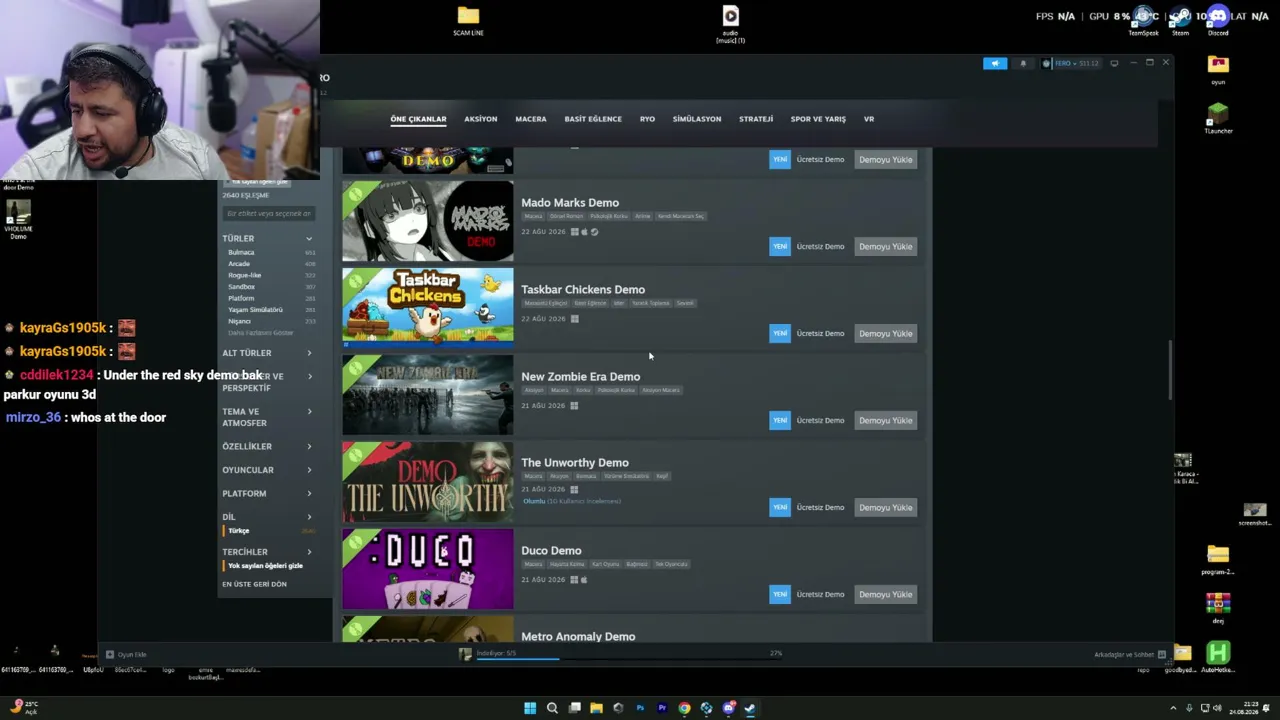Toggle Yok sayılan öğeleri gizle preference
Screen dimensions: 1280x720
[x=265, y=566]
